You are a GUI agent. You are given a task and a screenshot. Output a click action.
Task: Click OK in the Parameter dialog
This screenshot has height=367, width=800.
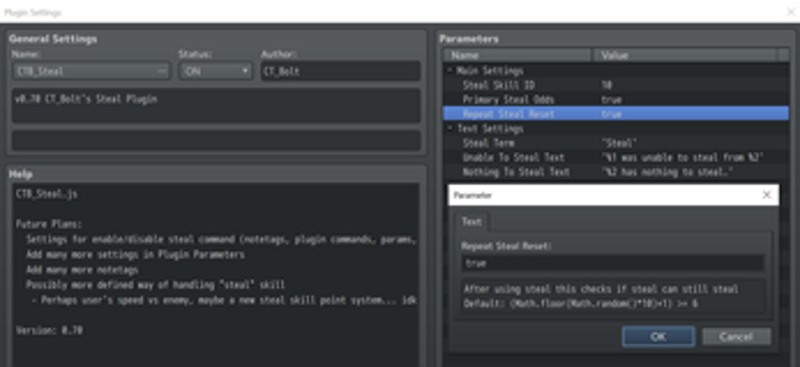click(x=658, y=336)
